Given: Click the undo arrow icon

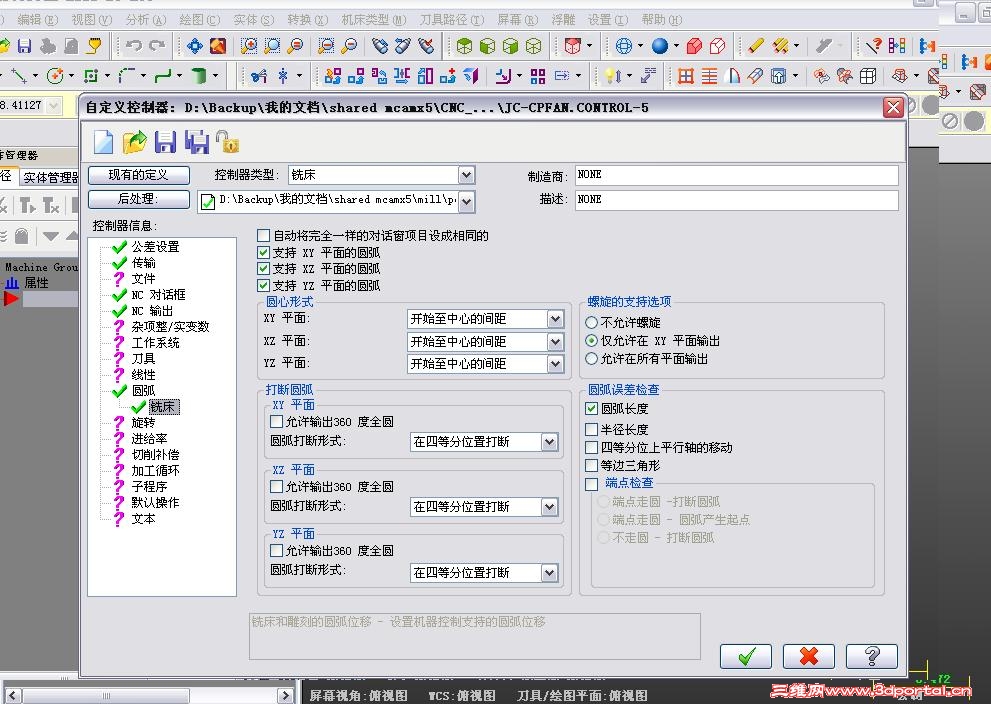Looking at the screenshot, I should pos(133,46).
